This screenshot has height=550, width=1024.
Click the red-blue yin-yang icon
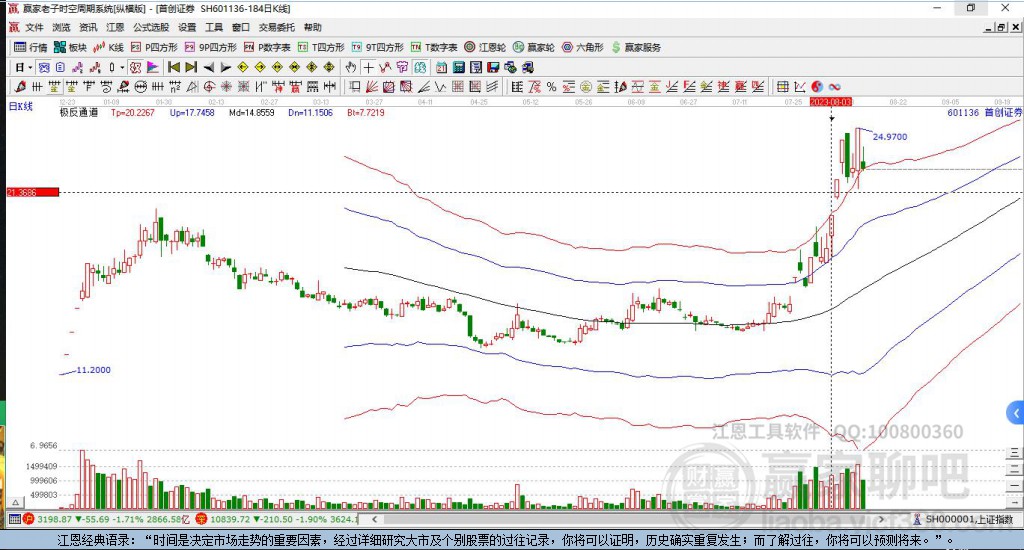coord(817,86)
